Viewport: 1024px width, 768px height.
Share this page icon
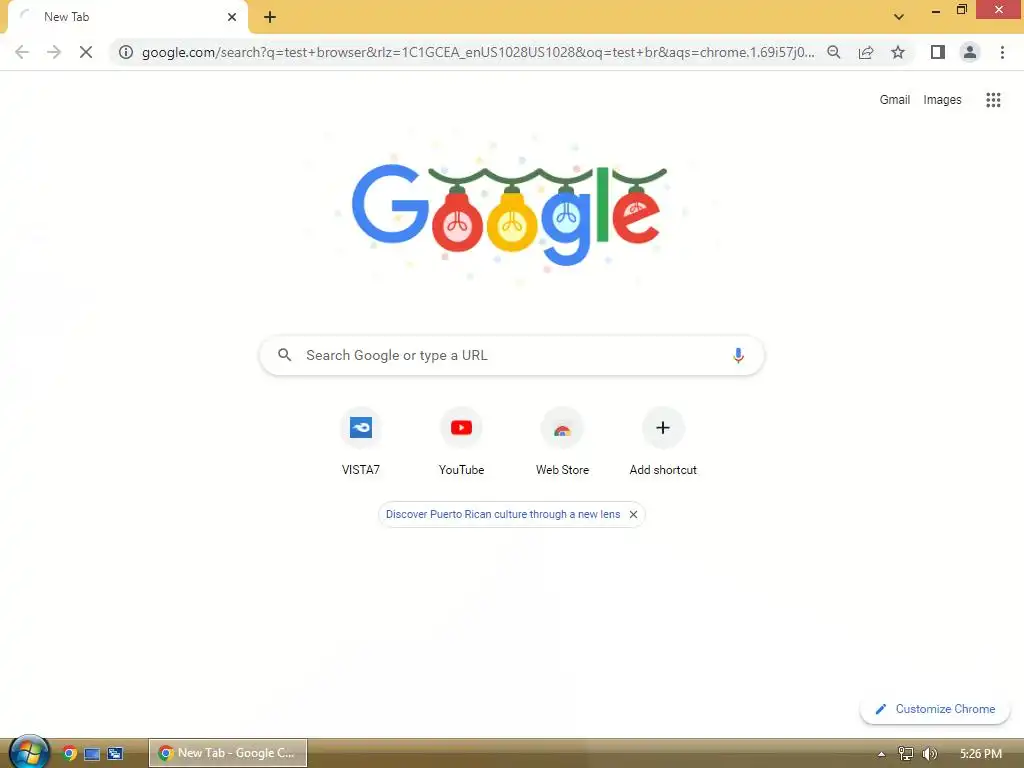(866, 52)
